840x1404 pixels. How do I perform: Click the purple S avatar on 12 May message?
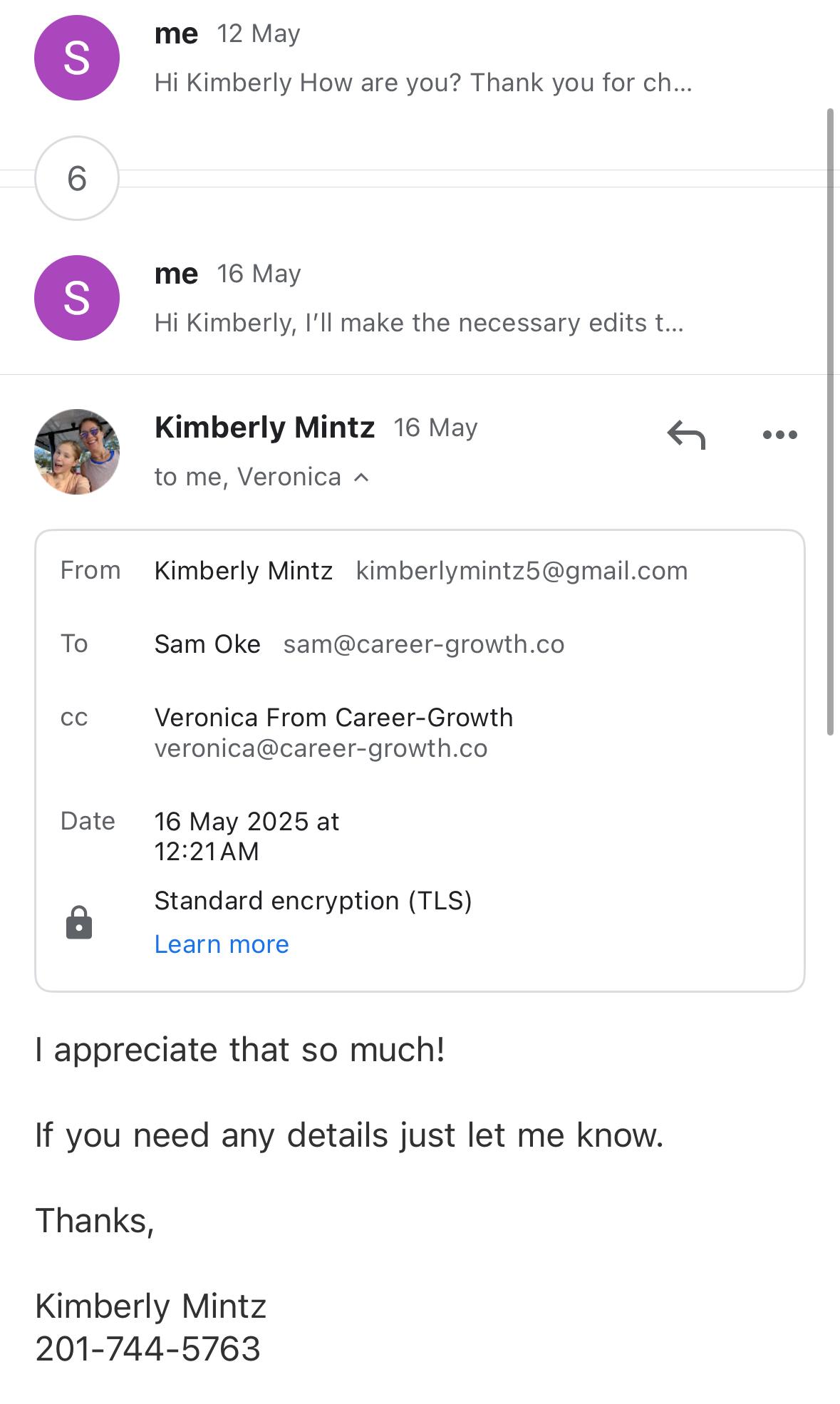77,58
